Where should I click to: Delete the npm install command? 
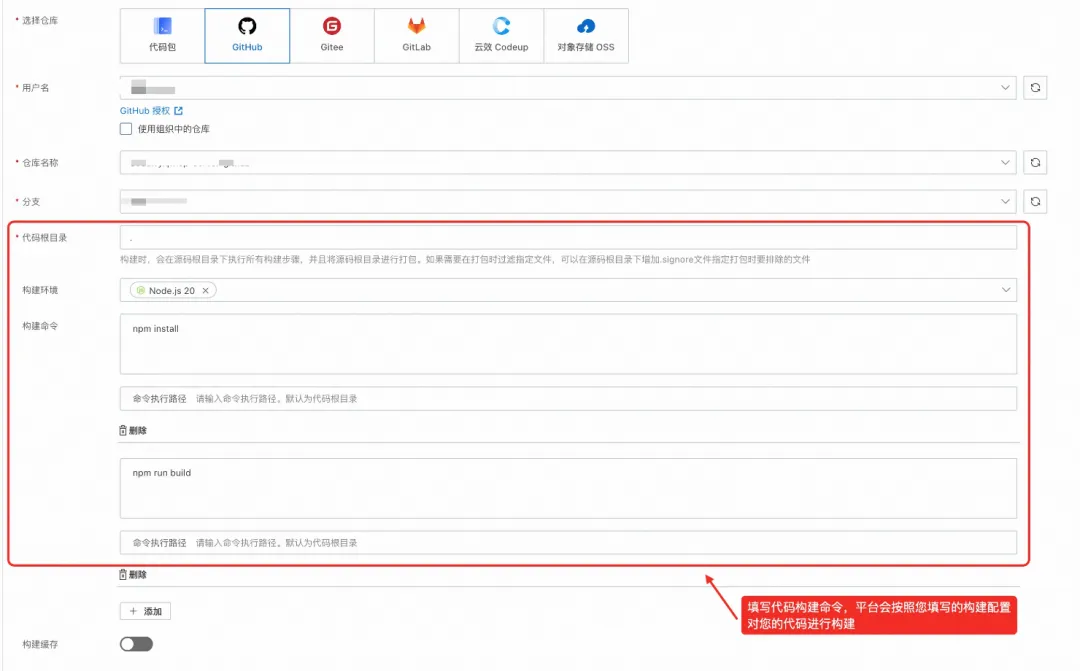133,431
